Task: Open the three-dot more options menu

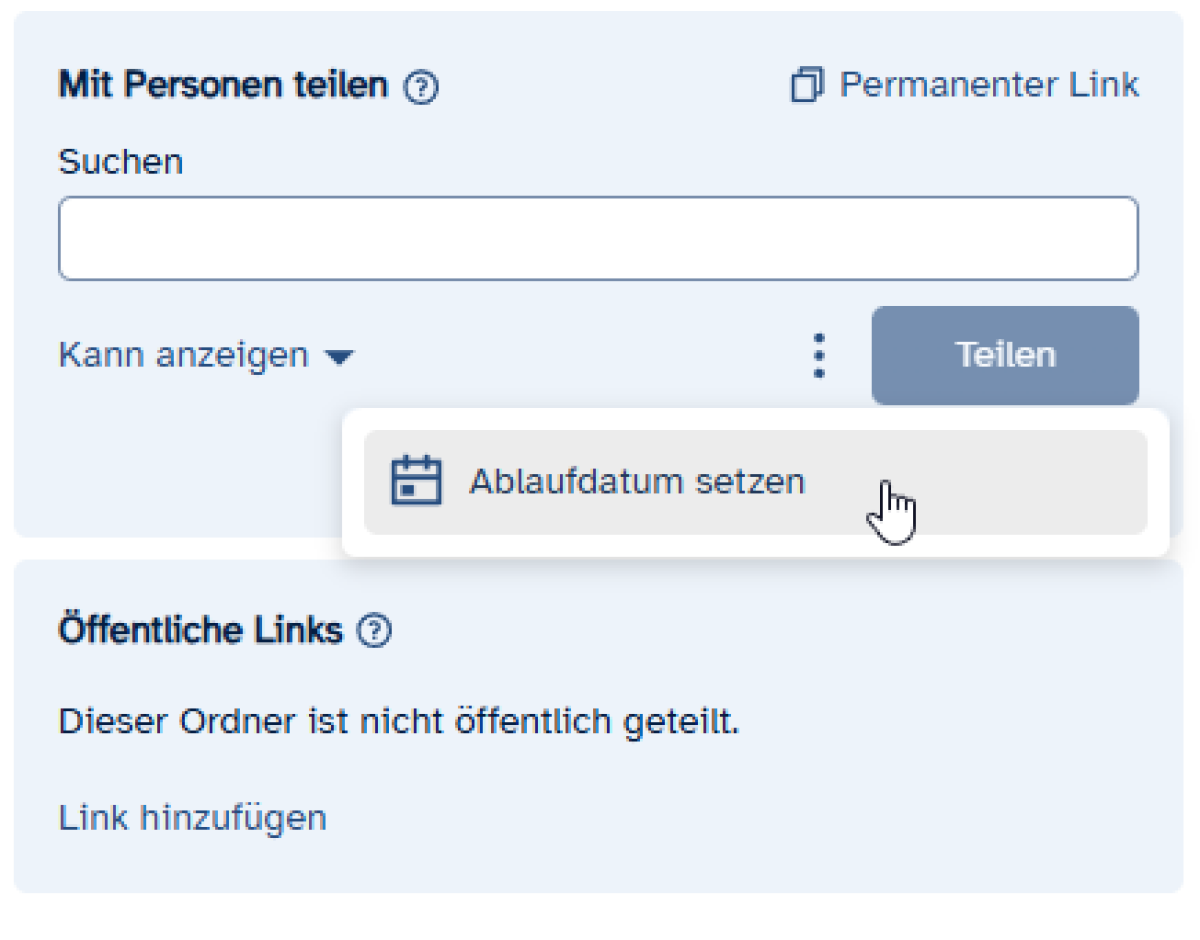Action: coord(819,356)
